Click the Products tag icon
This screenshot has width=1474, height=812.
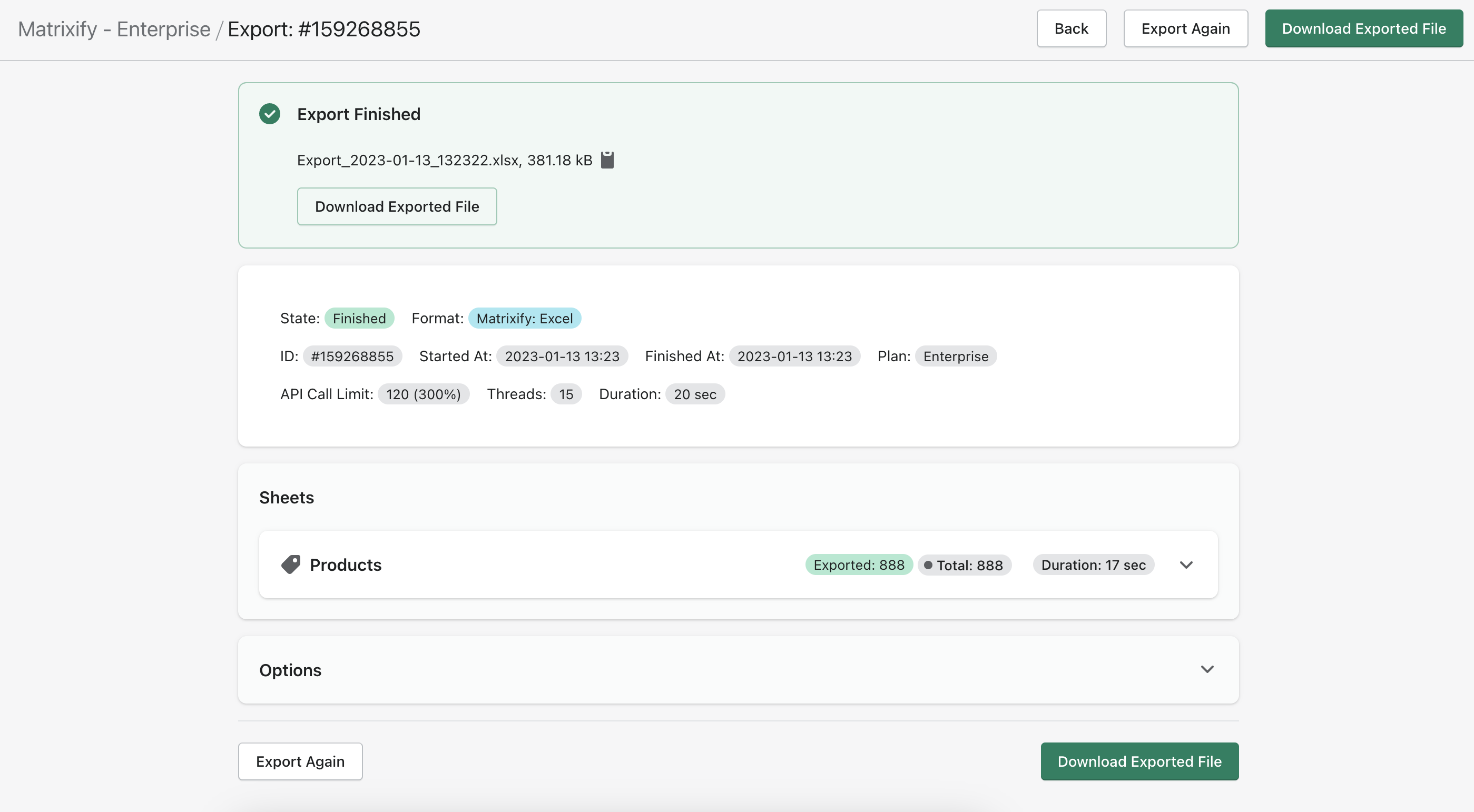pyautogui.click(x=291, y=565)
